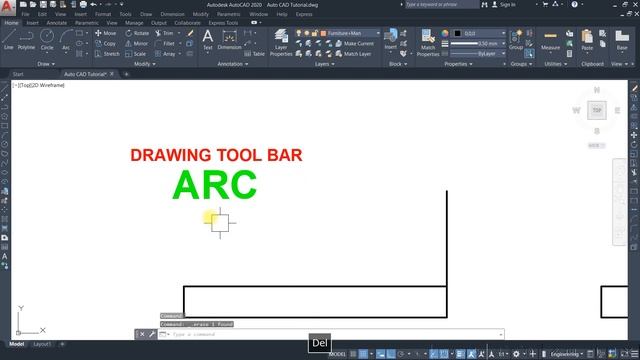Screen dimensions: 640x360
Task: Click Match Layer button
Action: (x=353, y=54)
